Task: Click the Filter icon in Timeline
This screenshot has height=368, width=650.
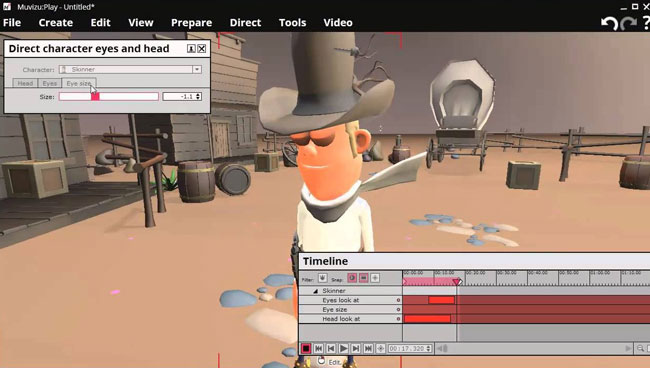Action: (x=322, y=278)
